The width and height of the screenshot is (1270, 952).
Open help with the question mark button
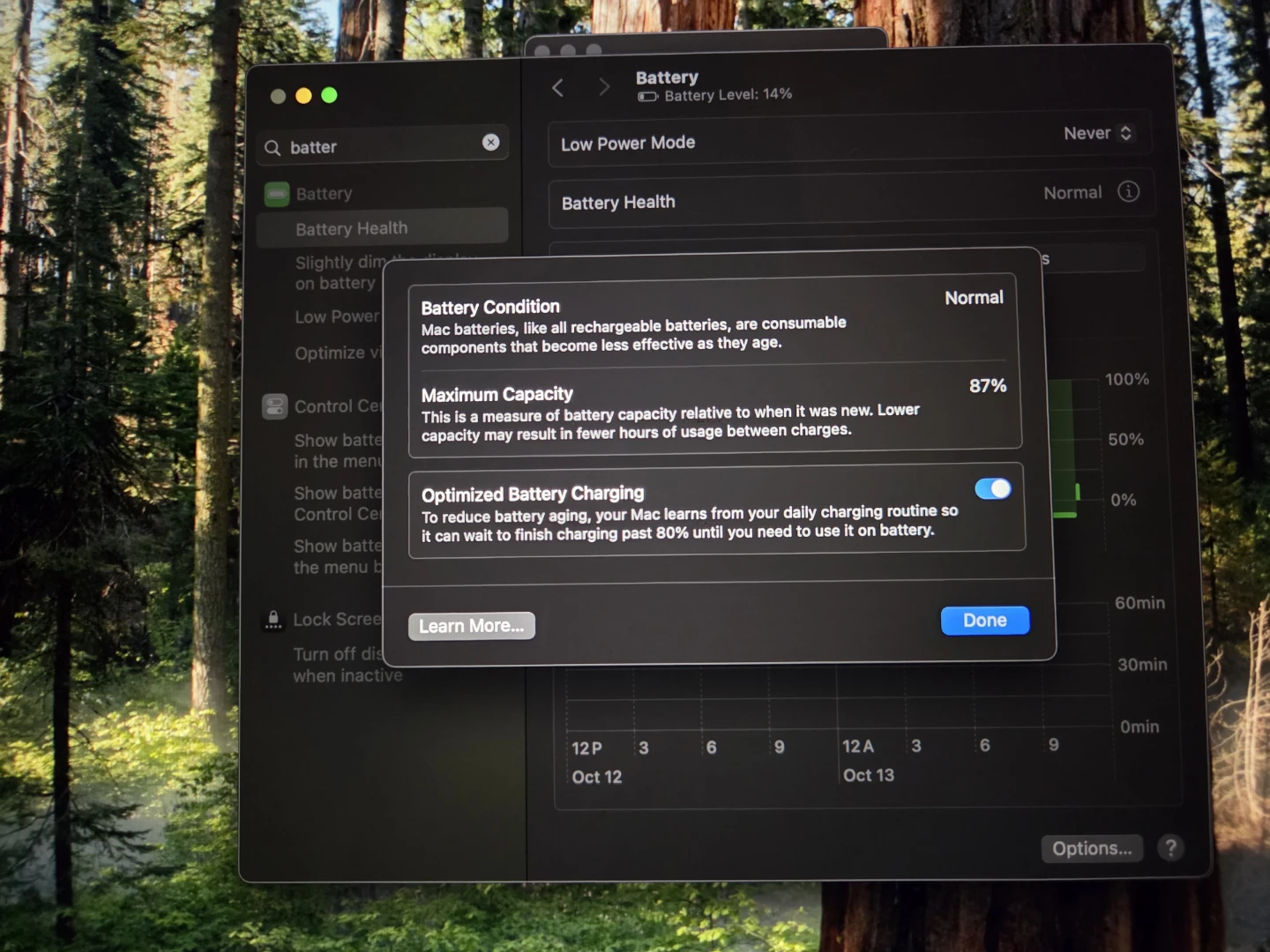coord(1170,848)
